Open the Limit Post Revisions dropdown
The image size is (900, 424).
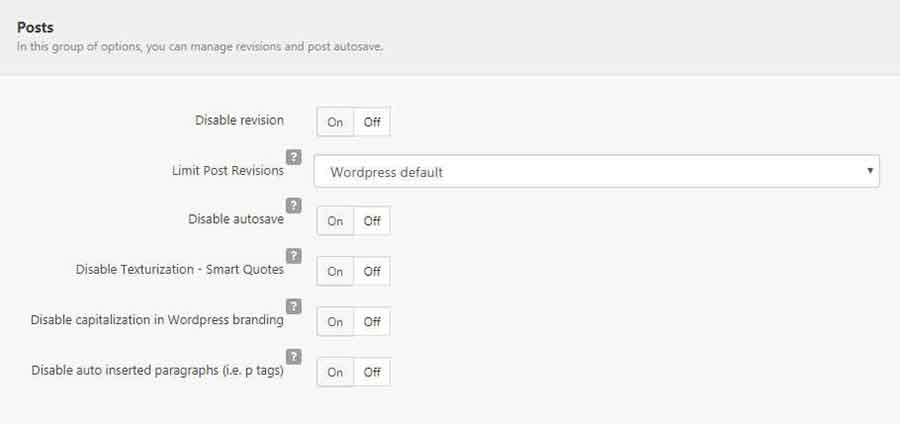(596, 171)
